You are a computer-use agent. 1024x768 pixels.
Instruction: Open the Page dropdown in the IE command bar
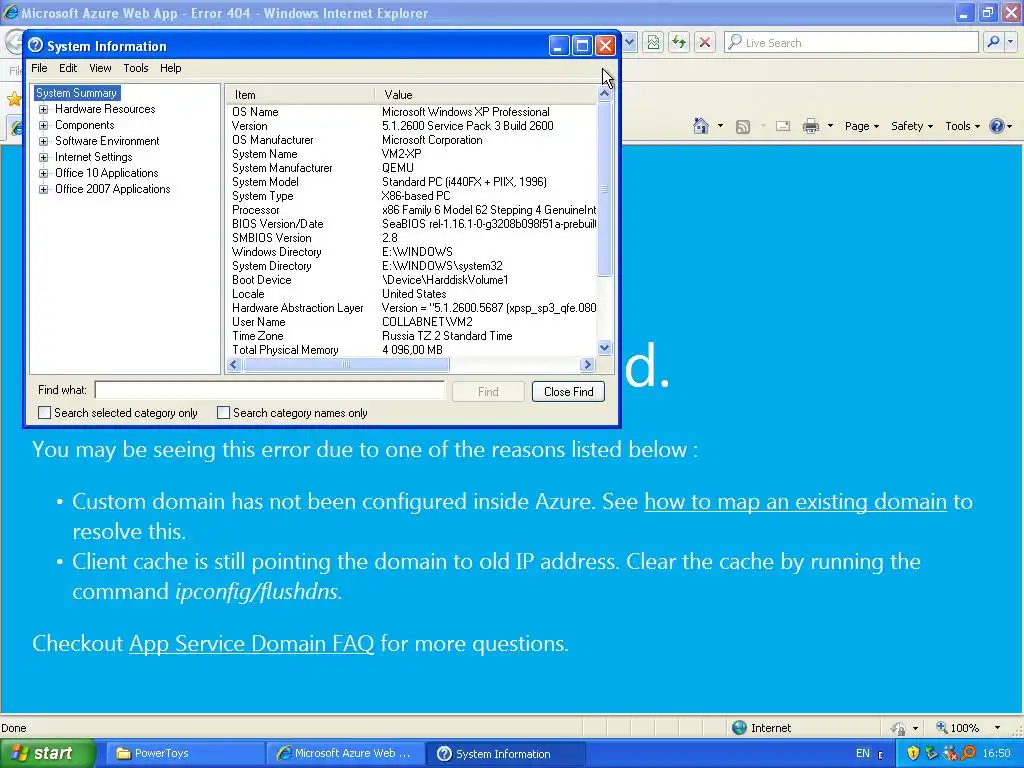pyautogui.click(x=861, y=126)
